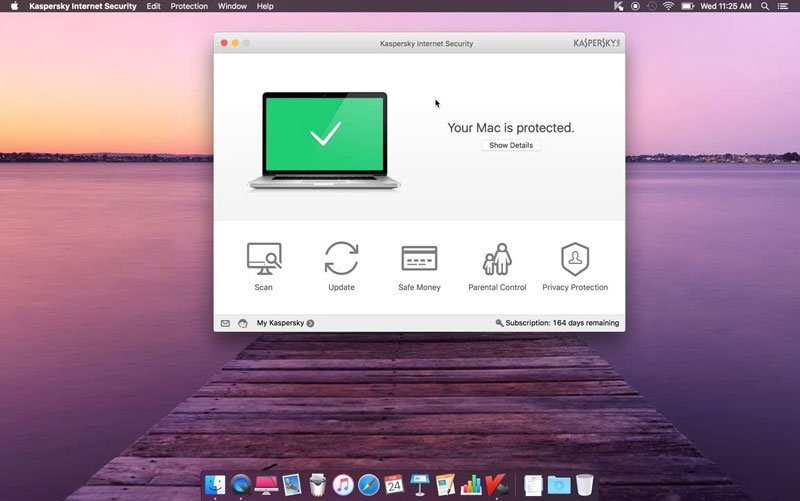Click the Kaspersky red V Dock icon
This screenshot has width=800, height=501.
click(x=496, y=484)
